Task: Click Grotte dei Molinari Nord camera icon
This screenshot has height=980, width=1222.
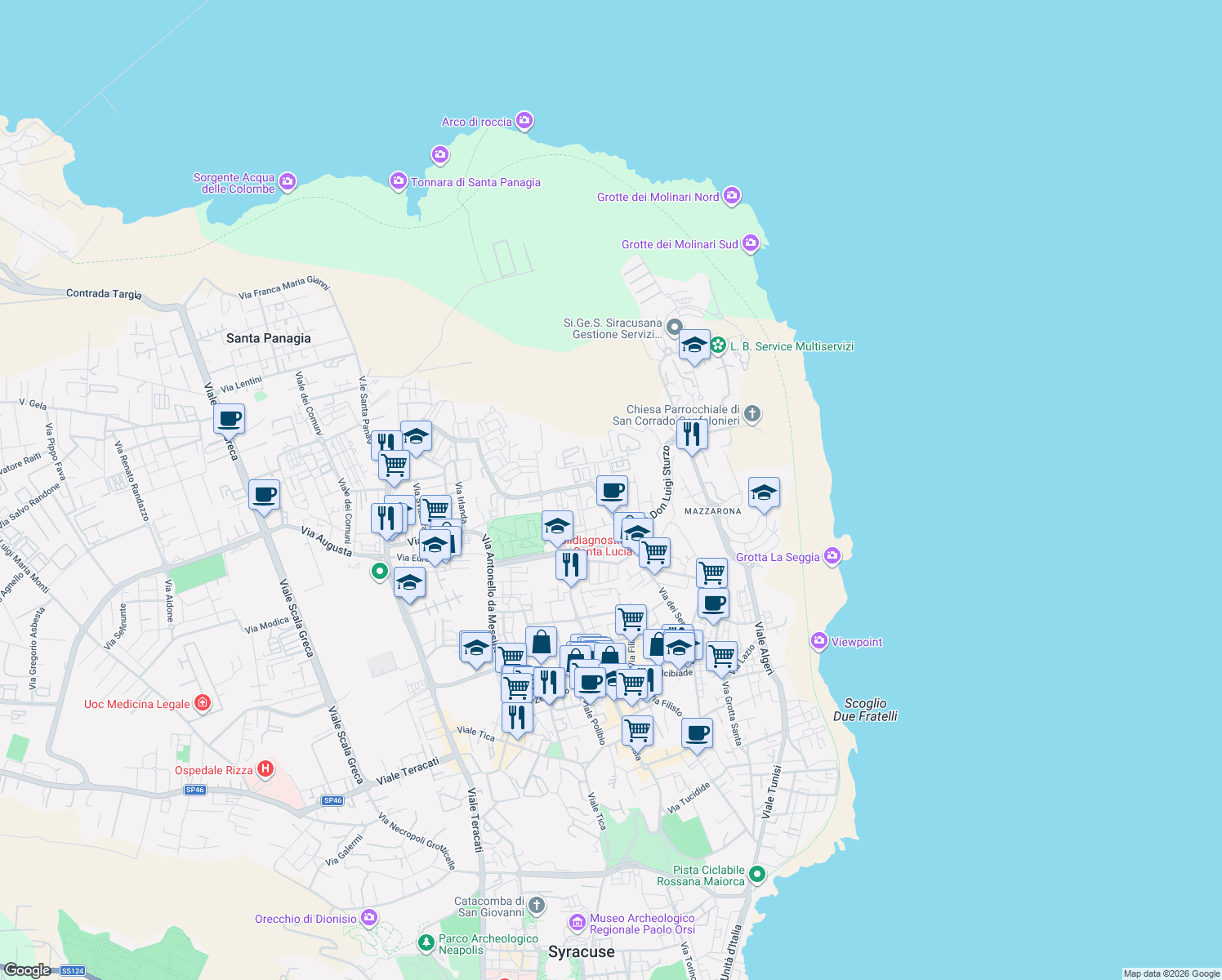Action: tap(732, 196)
